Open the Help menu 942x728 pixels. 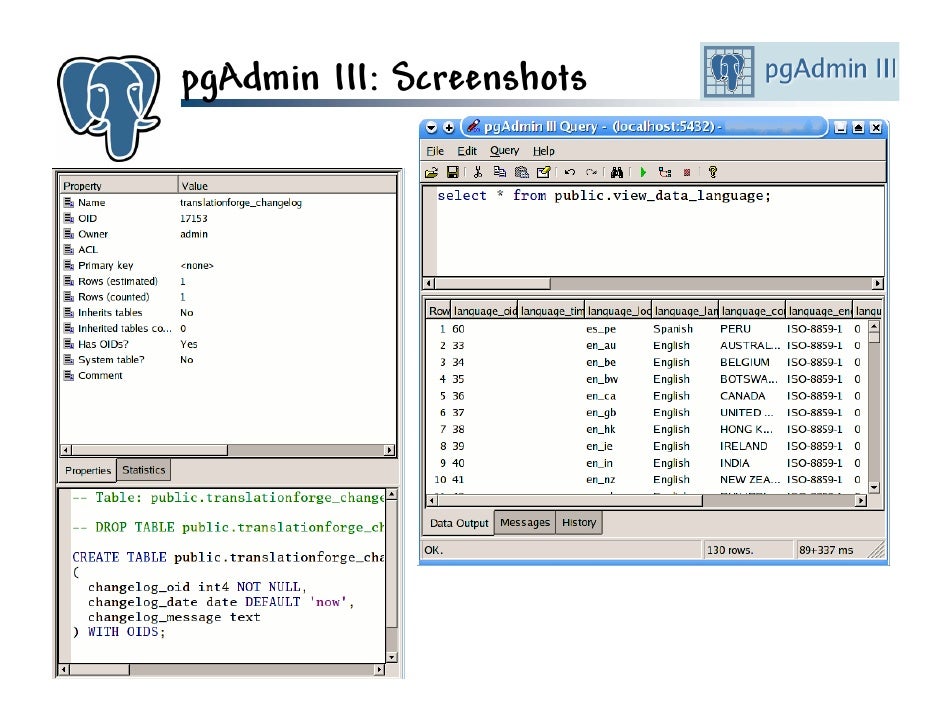click(543, 151)
